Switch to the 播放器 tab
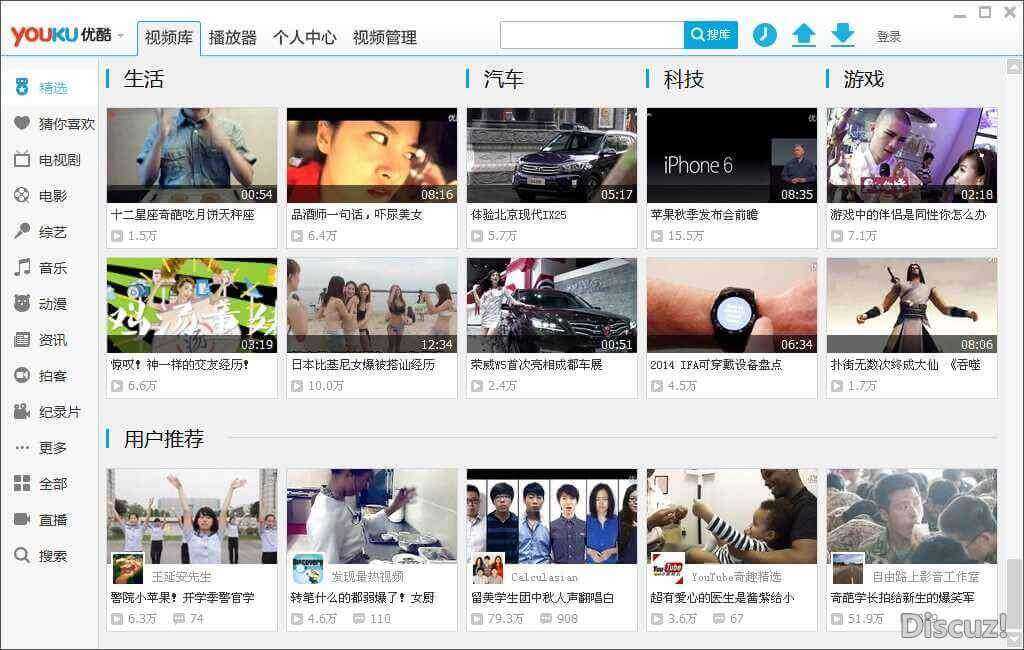The image size is (1024, 650). [232, 38]
